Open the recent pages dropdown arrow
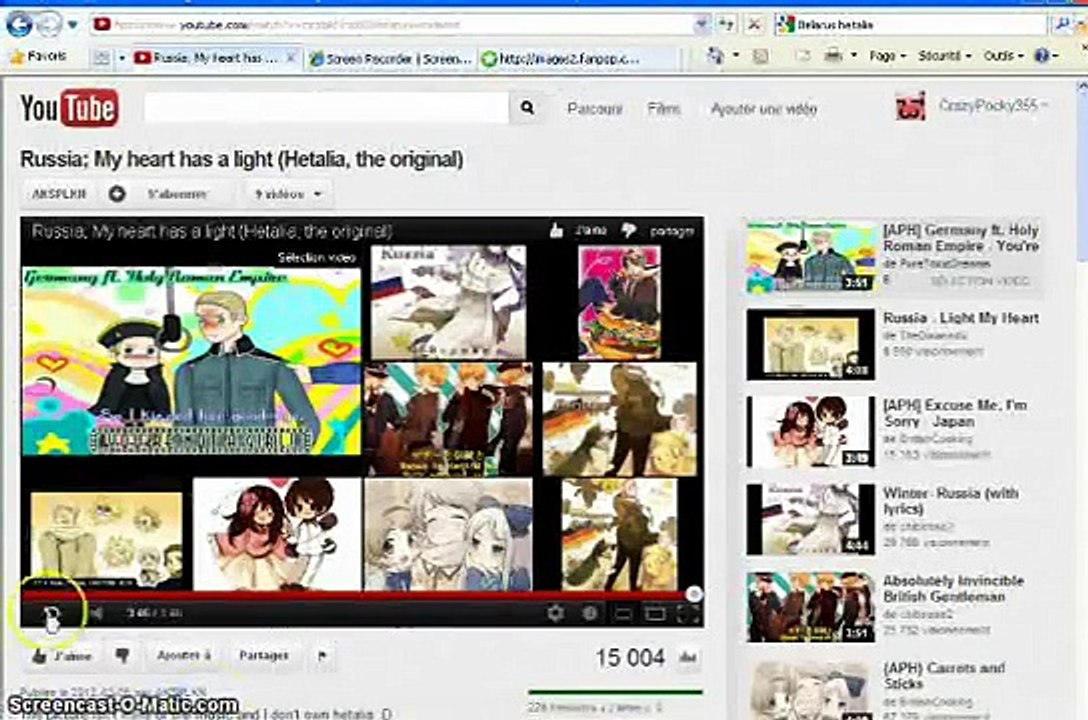Screen dimensions: 1088x720 (73, 26)
